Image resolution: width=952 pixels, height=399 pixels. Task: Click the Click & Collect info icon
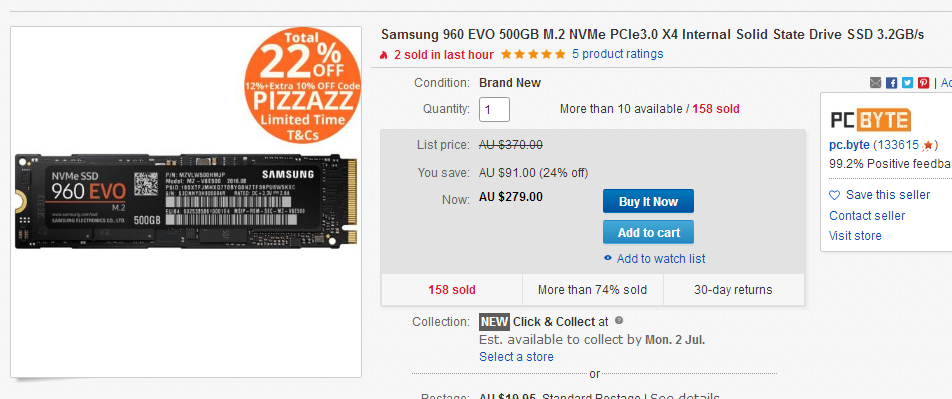click(x=619, y=321)
